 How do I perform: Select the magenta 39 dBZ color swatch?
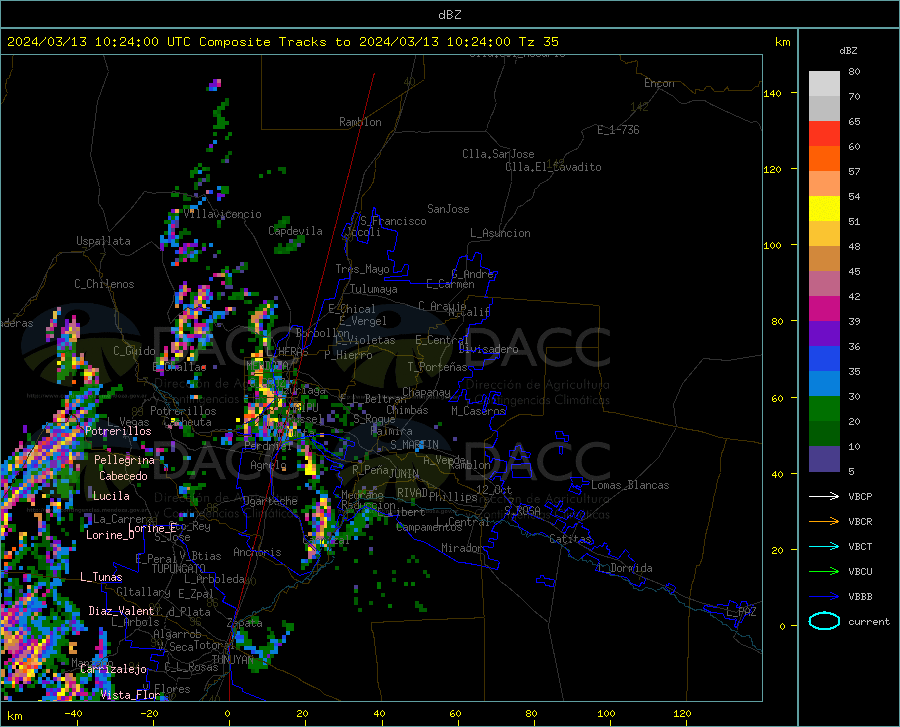(824, 309)
